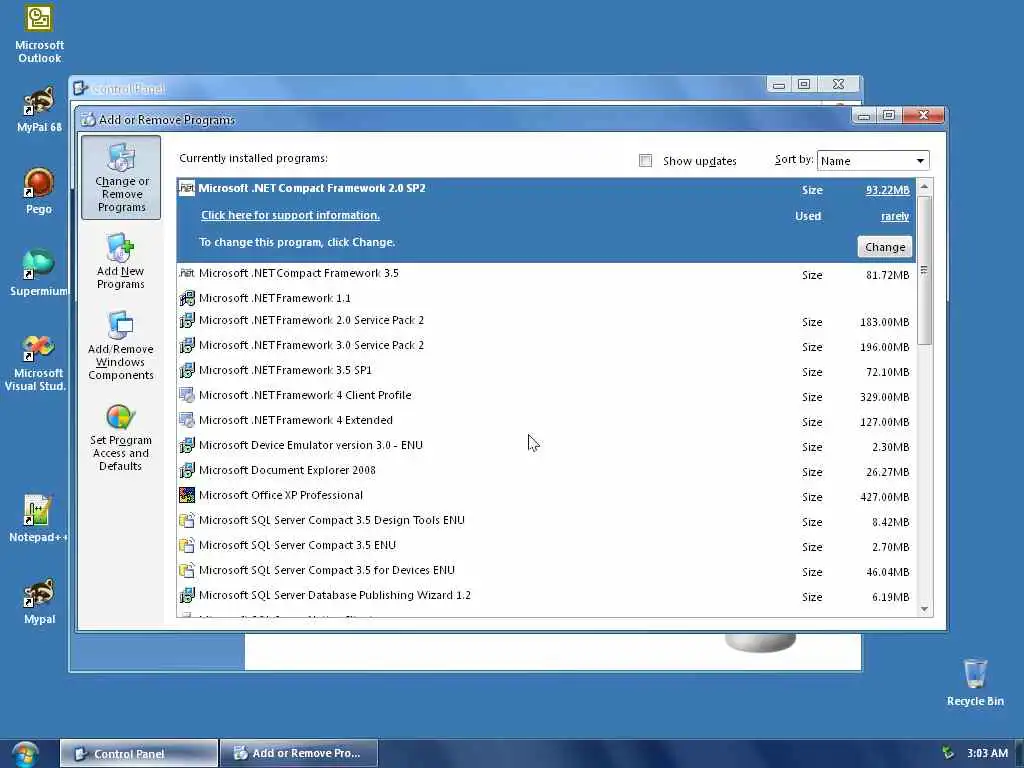
Task: Select Microsoft .NET Framework 4 Extended
Action: (546, 420)
